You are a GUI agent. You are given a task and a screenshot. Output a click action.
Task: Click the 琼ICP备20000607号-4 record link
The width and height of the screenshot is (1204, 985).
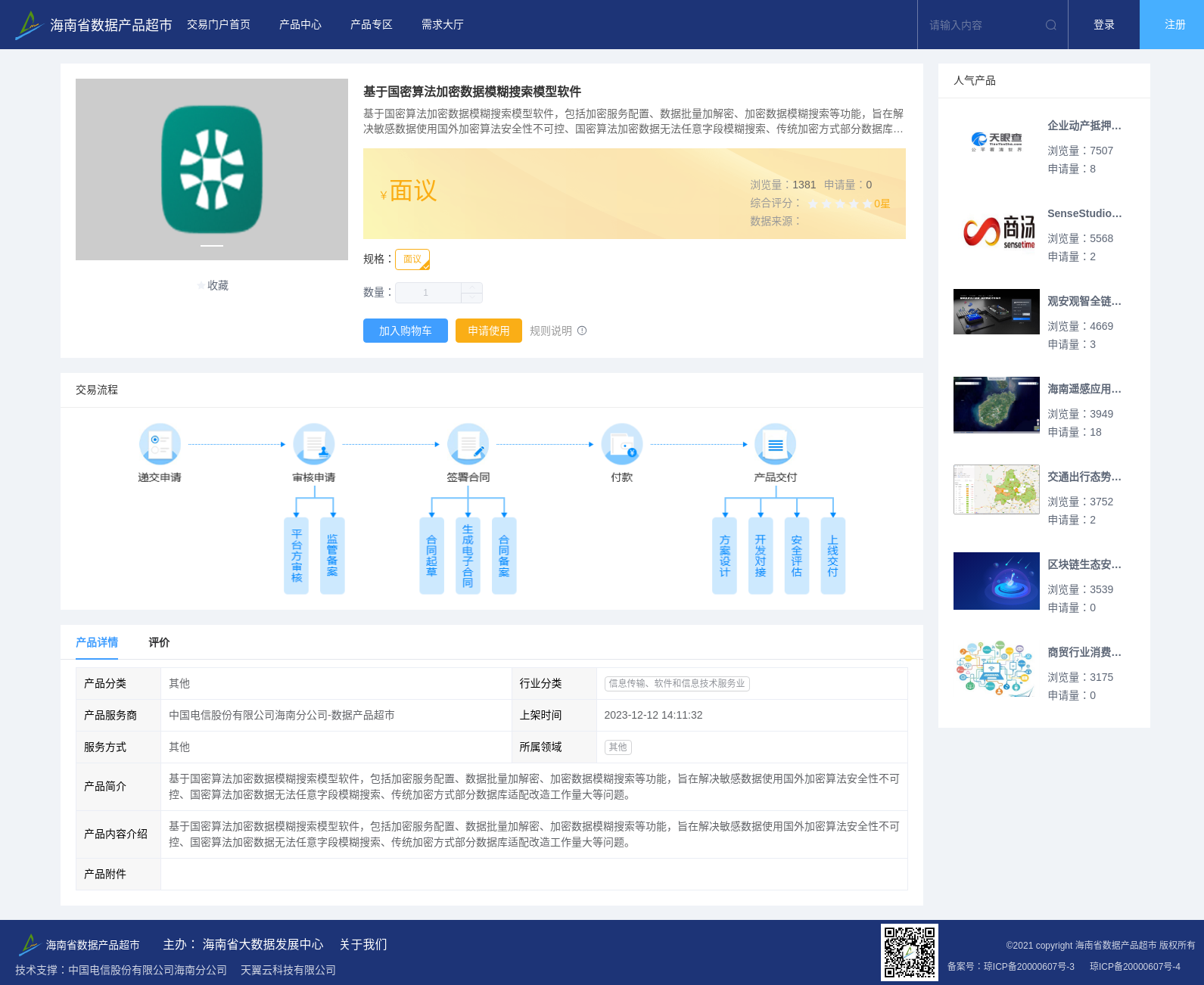pos(1135,966)
